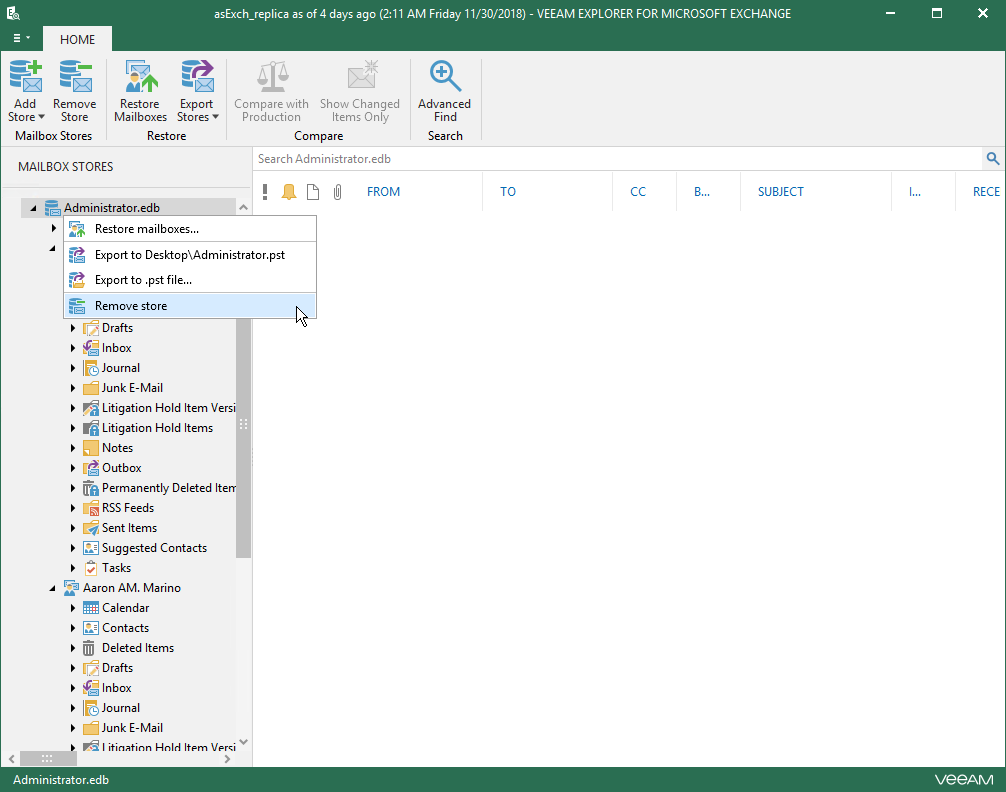Viewport: 1006px width, 792px height.
Task: Click the Outbox folder icon
Action: (90, 468)
